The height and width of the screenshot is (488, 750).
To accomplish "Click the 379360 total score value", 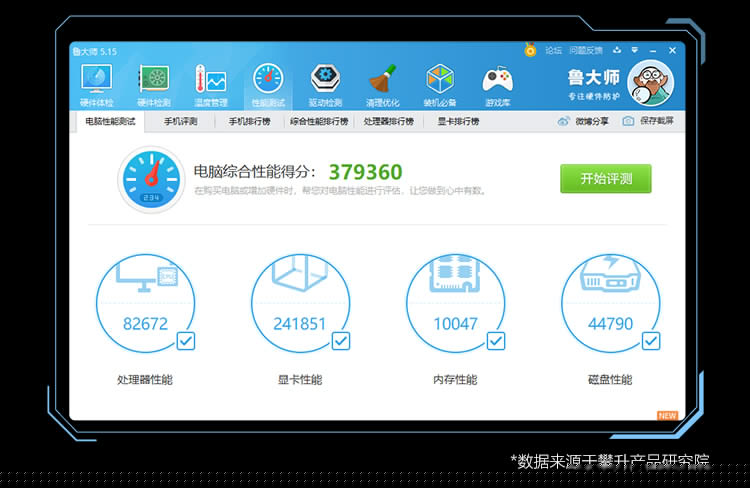I will click(x=366, y=172).
